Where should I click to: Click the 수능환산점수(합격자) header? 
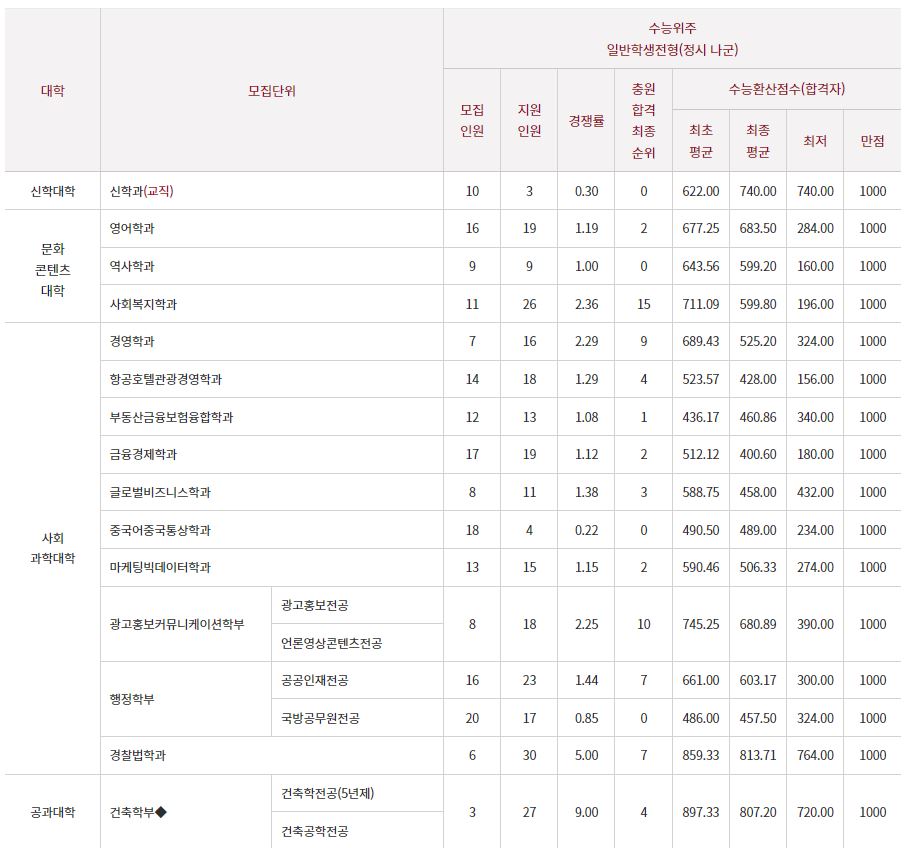pyautogui.click(x=786, y=89)
